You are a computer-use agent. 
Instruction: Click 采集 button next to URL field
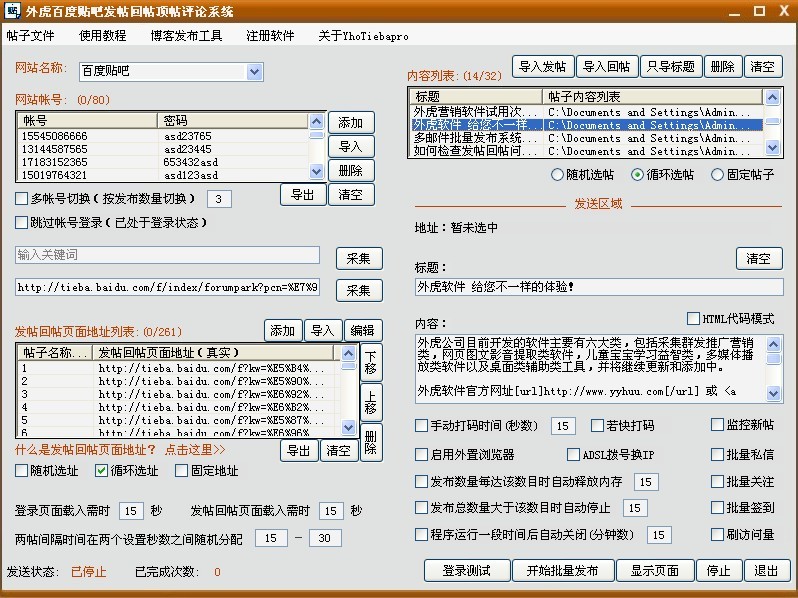coord(359,291)
